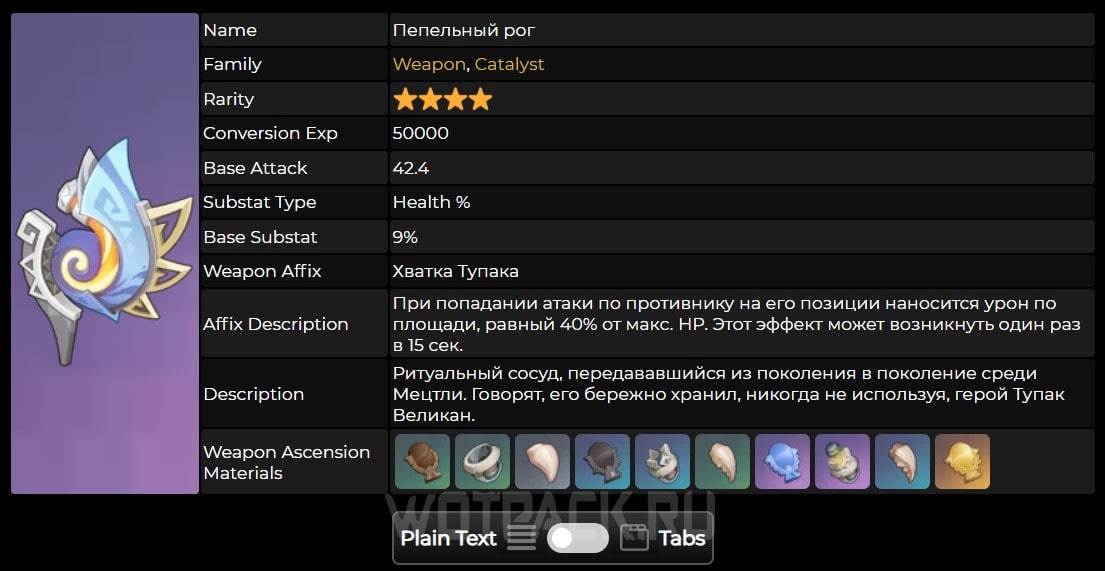The image size is (1105, 571).
Task: Click the blue mask on purple background
Action: tap(782, 462)
